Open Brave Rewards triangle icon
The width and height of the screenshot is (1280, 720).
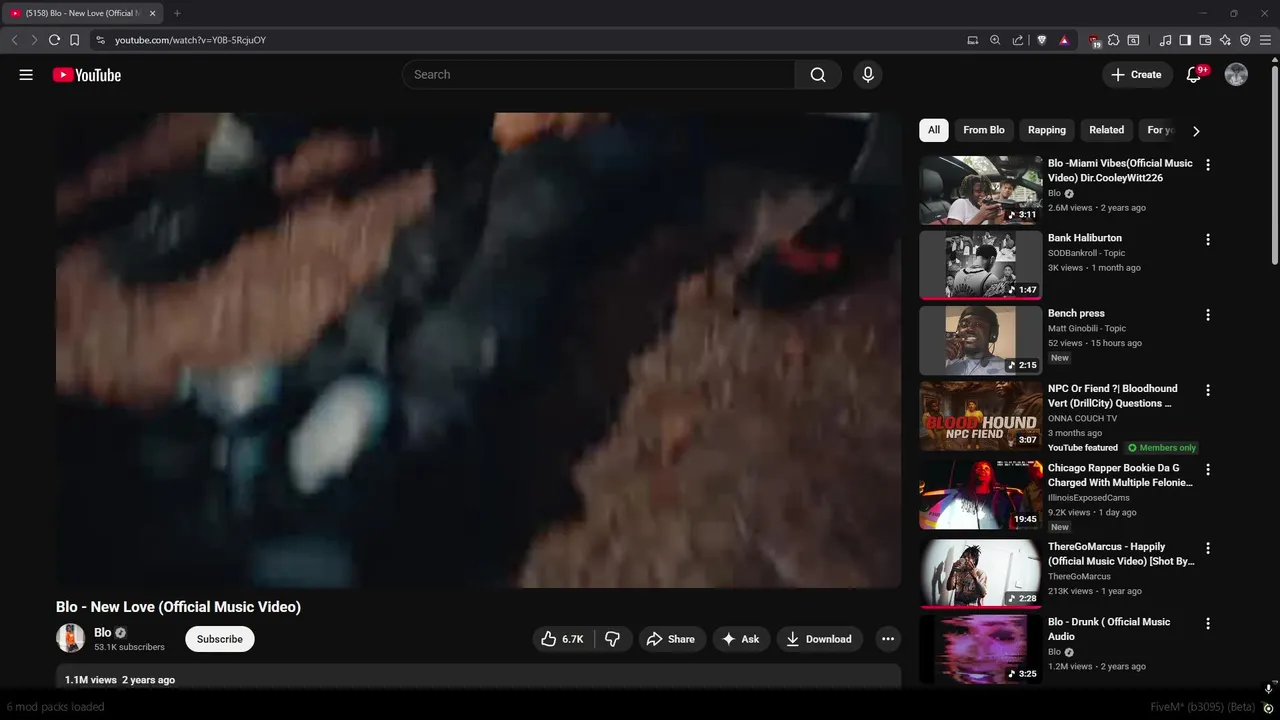click(1064, 40)
